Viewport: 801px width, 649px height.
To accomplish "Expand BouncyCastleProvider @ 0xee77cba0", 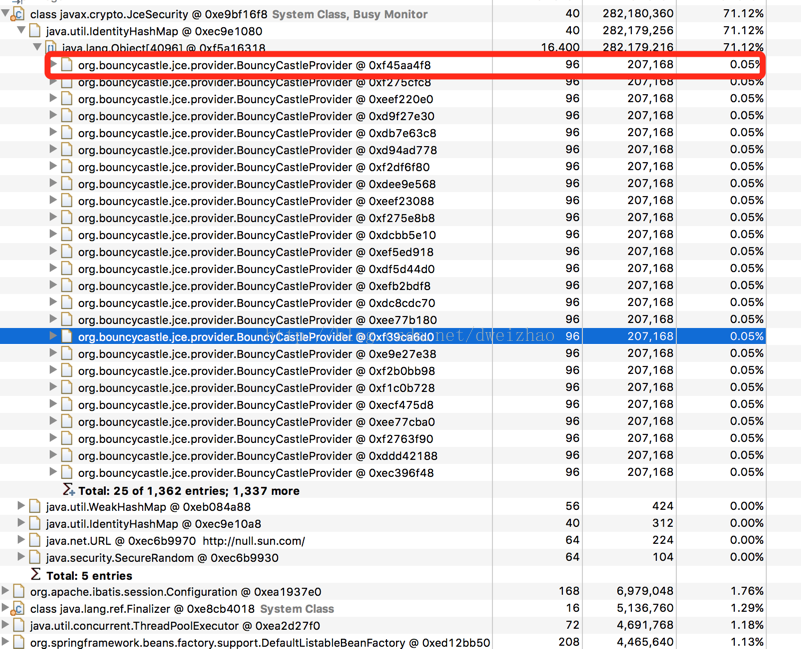I will (x=53, y=421).
